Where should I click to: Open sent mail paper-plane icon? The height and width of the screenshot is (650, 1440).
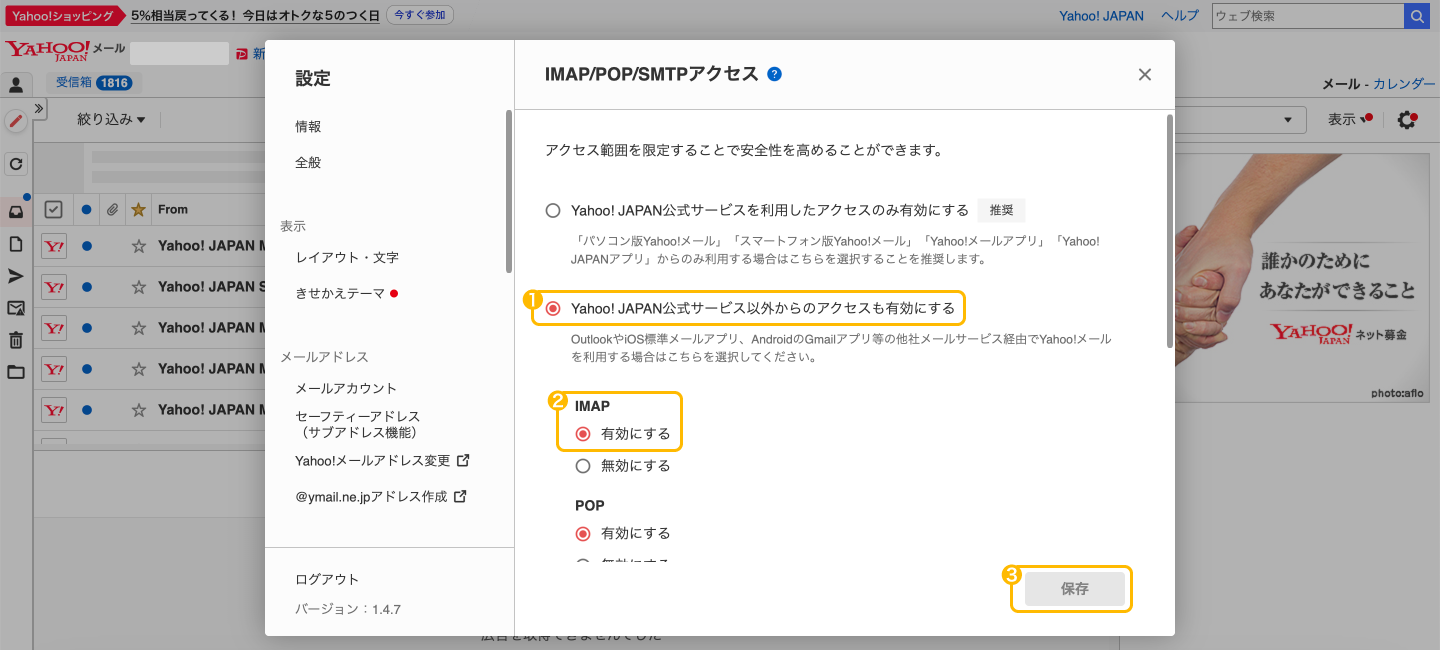tap(16, 276)
